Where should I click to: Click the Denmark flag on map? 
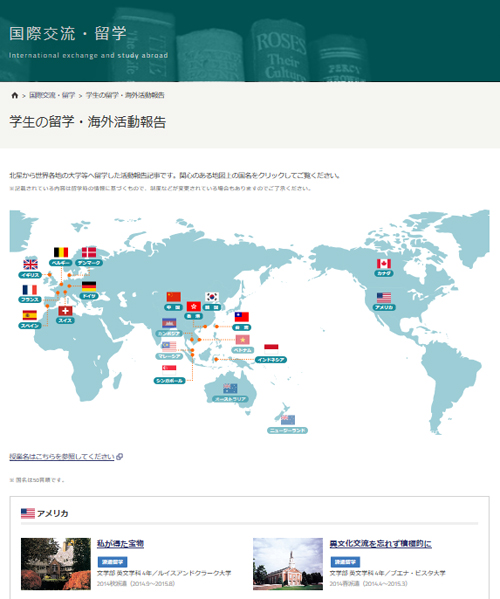[x=89, y=252]
